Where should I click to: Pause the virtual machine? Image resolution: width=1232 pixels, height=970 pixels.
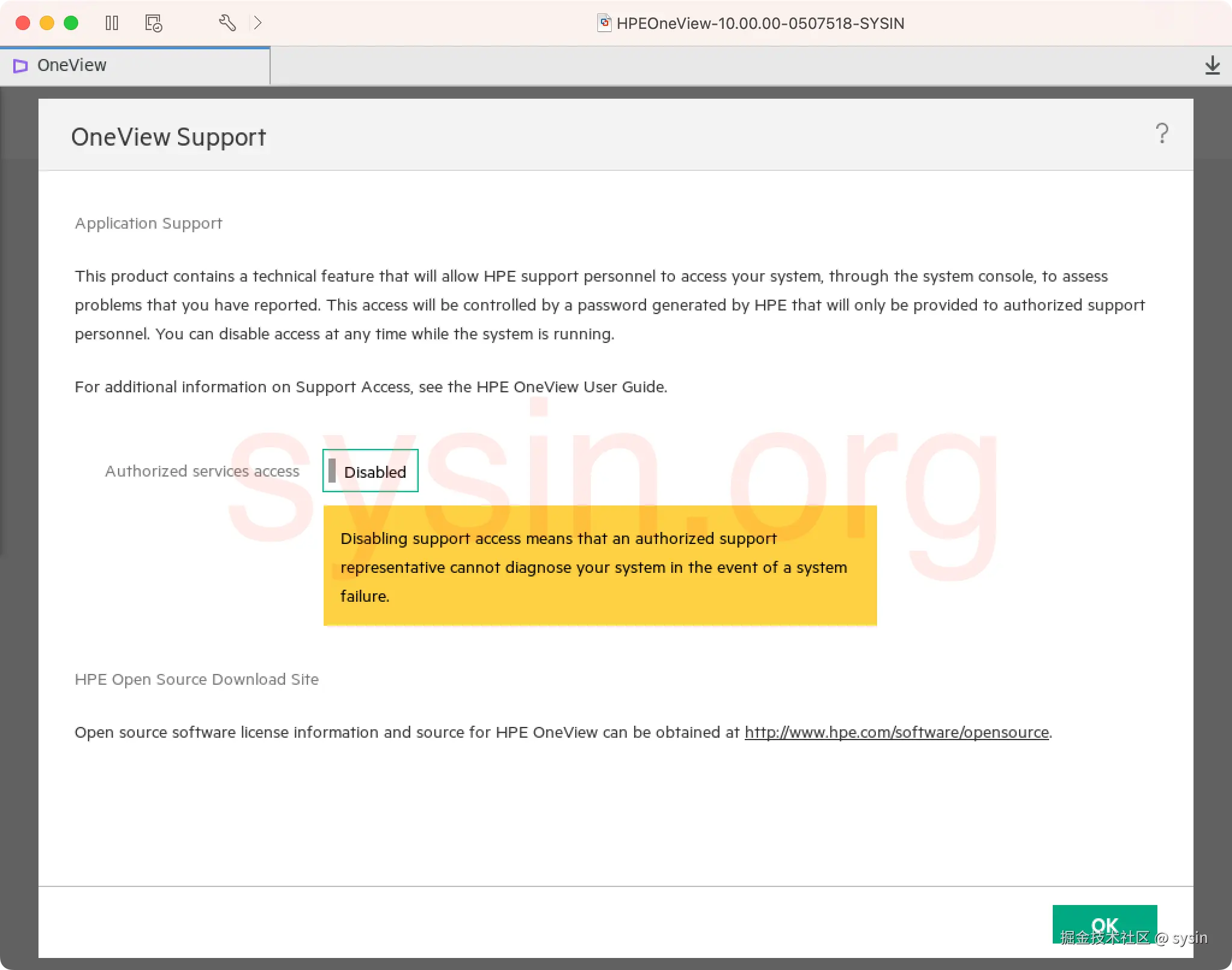(112, 23)
